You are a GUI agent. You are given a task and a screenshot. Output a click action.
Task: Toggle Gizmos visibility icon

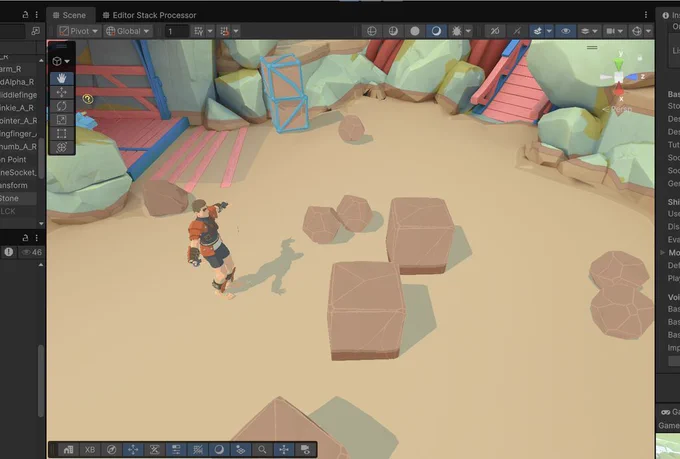(637, 31)
